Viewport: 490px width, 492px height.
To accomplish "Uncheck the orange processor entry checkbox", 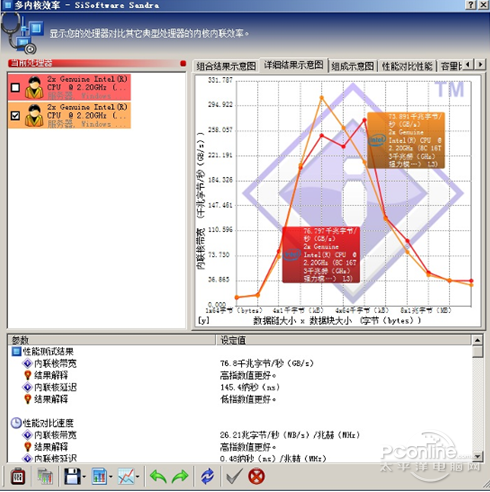I will [15, 116].
